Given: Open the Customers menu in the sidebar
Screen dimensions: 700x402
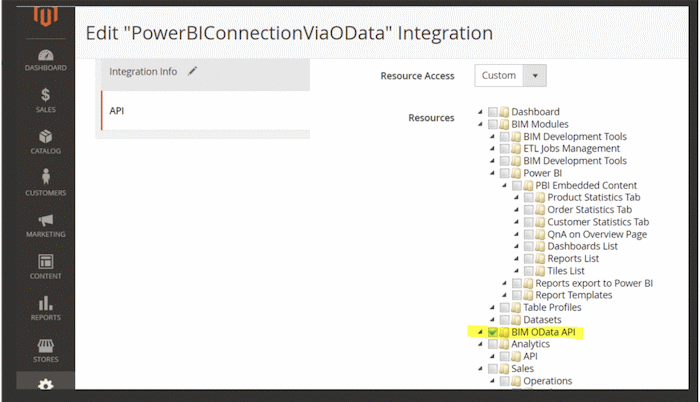Looking at the screenshot, I should (46, 183).
